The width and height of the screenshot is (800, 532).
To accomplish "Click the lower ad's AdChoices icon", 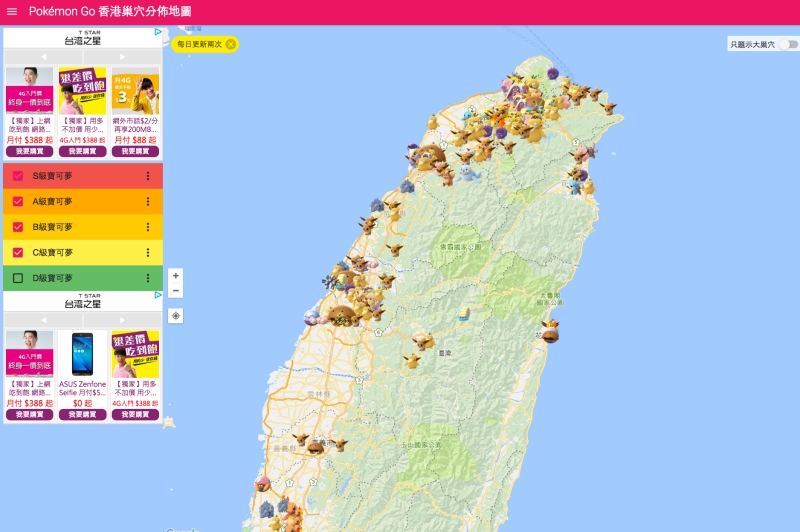I will coord(158,295).
